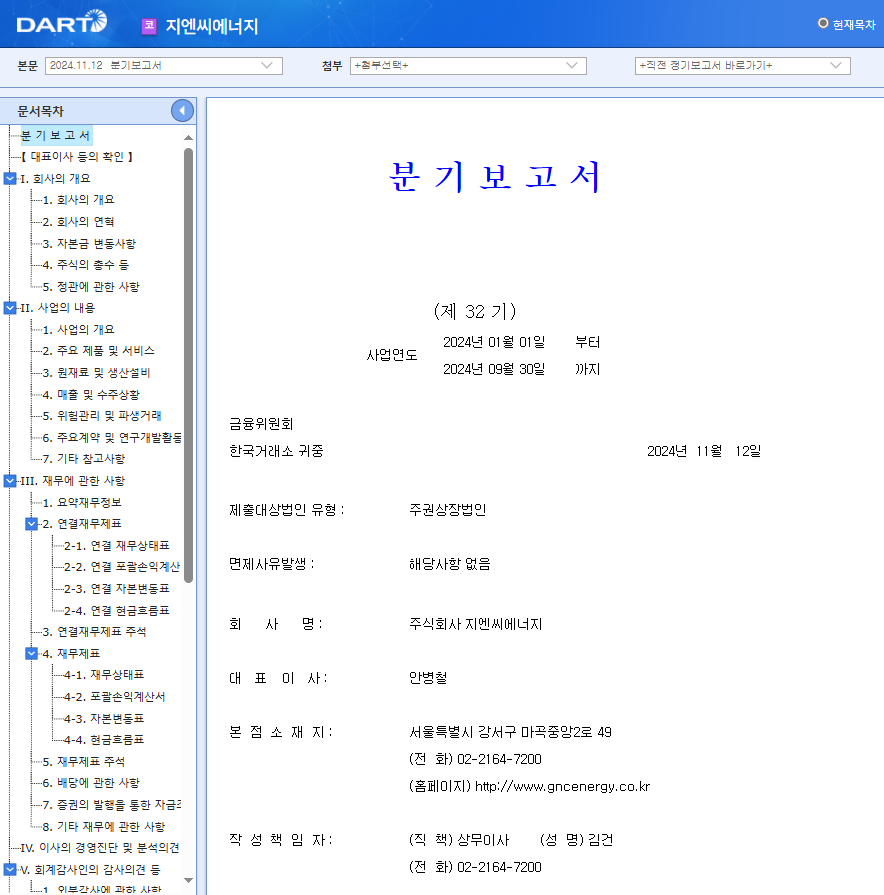This screenshot has height=895, width=884.
Task: Open the 본문 report version dropdown
Action: pos(270,65)
